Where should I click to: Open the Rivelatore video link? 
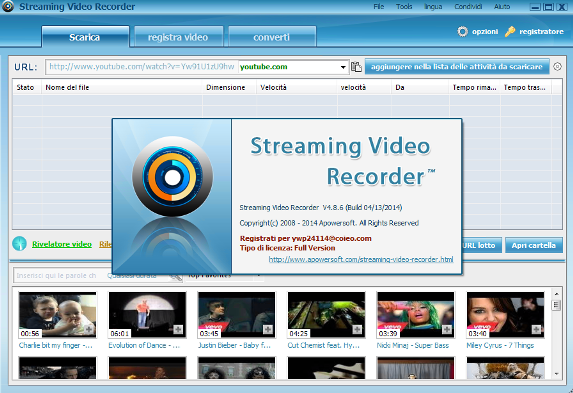[x=62, y=244]
